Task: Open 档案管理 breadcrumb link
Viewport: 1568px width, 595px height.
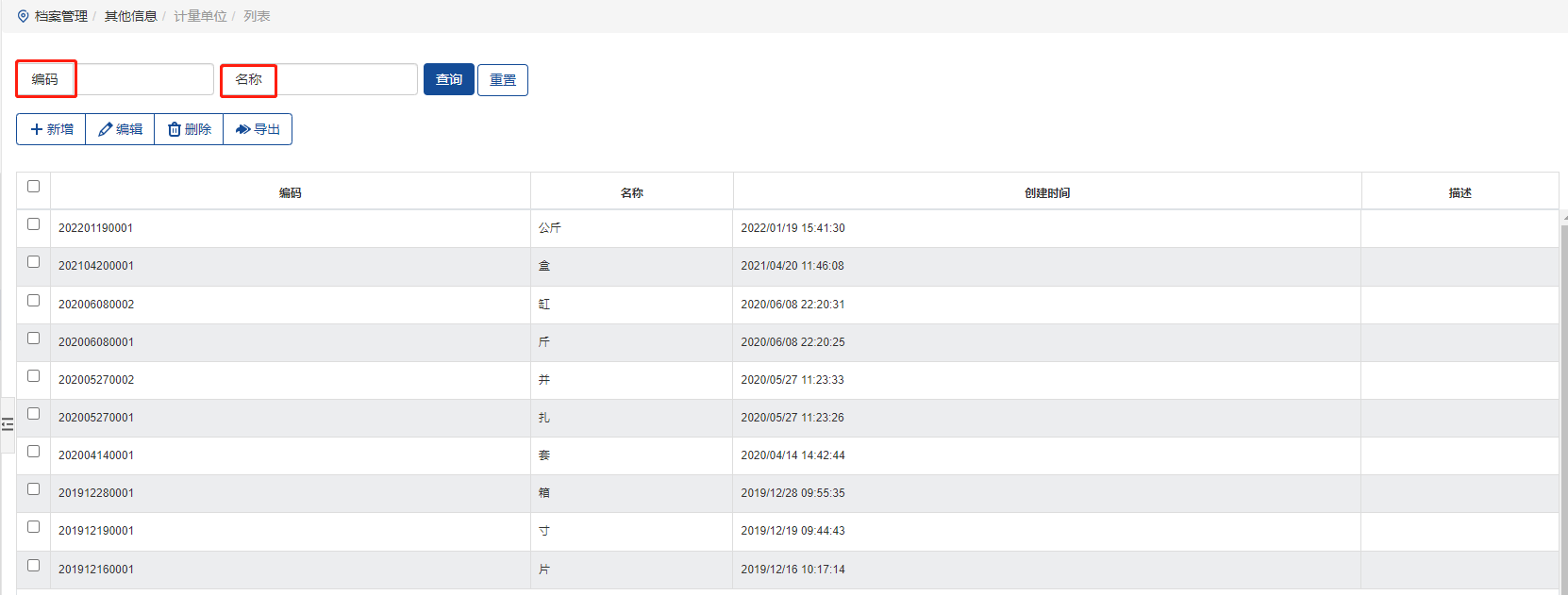Action: 61,16
